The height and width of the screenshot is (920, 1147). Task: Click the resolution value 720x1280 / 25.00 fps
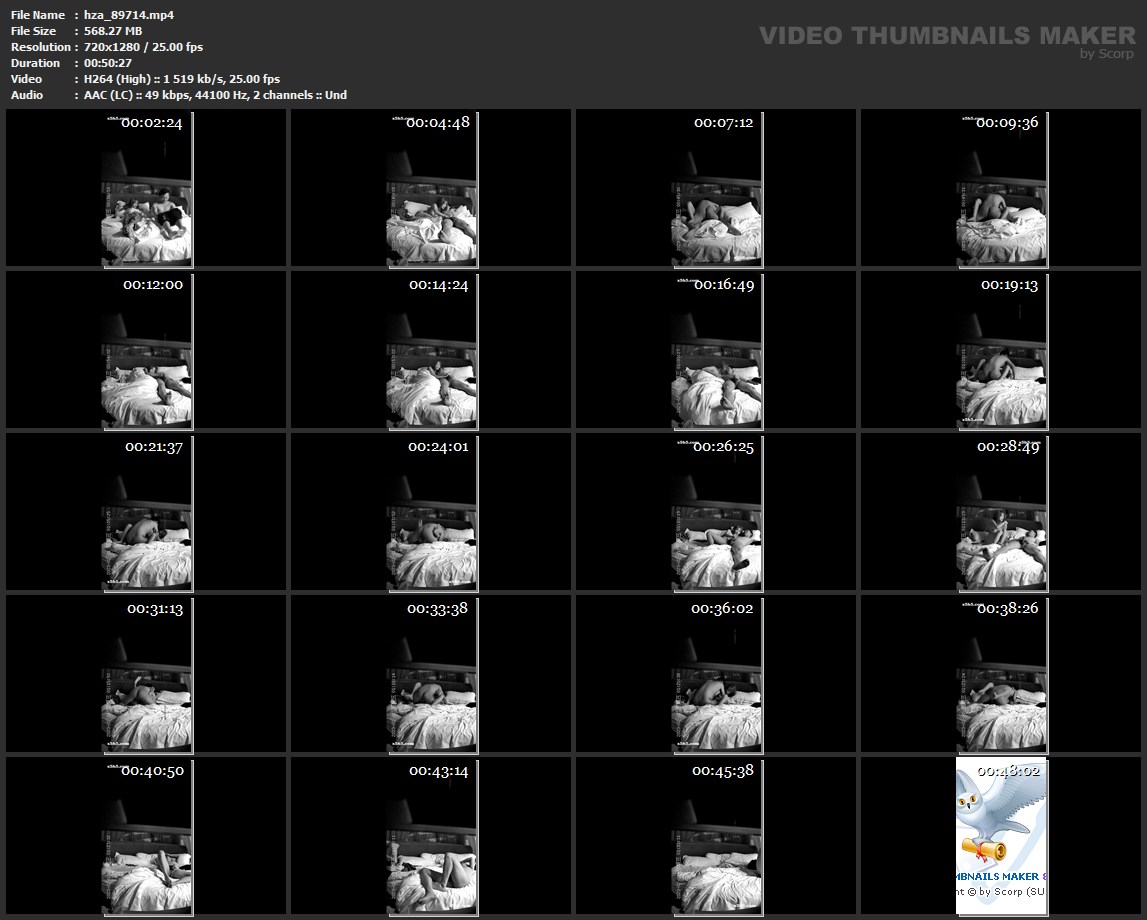[143, 47]
